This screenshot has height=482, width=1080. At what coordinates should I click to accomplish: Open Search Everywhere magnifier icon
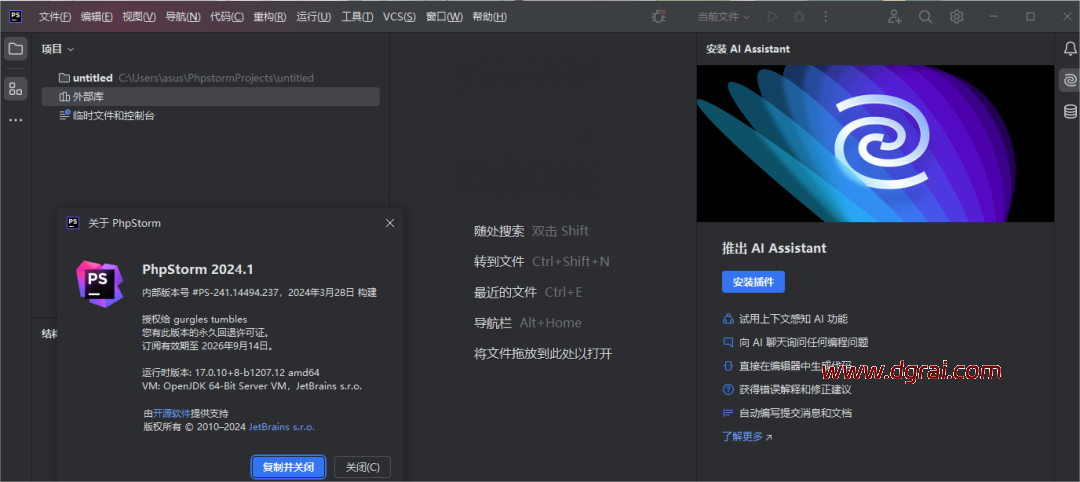[925, 17]
